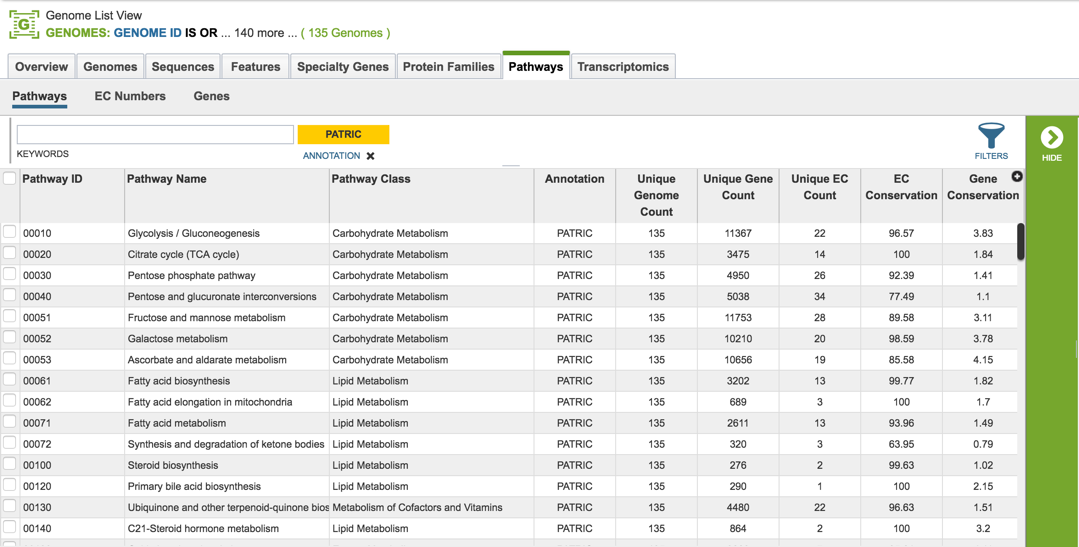Click the GENOME ID query link
The width and height of the screenshot is (1079, 547).
147,32
